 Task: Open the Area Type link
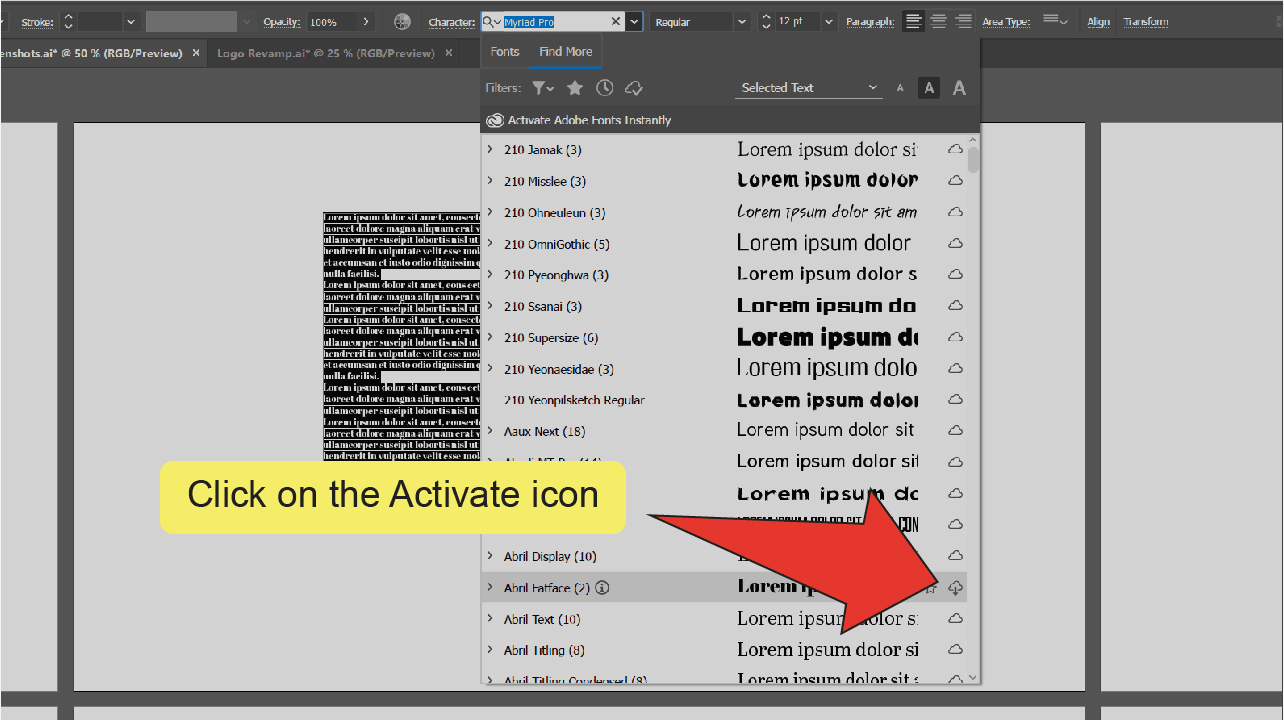pyautogui.click(x=1006, y=22)
